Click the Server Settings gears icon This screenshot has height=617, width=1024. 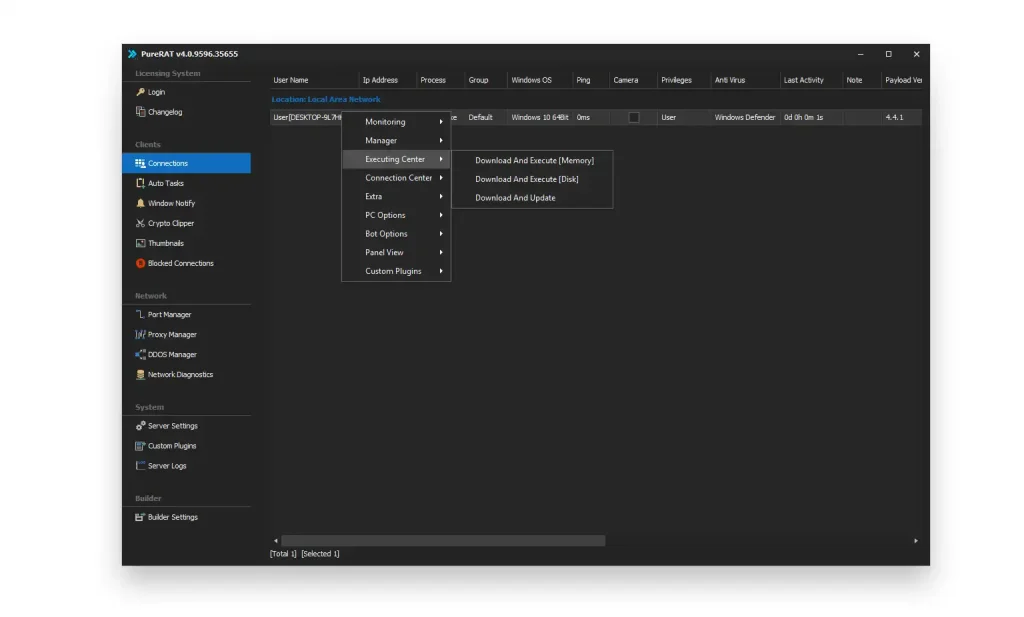coord(140,426)
